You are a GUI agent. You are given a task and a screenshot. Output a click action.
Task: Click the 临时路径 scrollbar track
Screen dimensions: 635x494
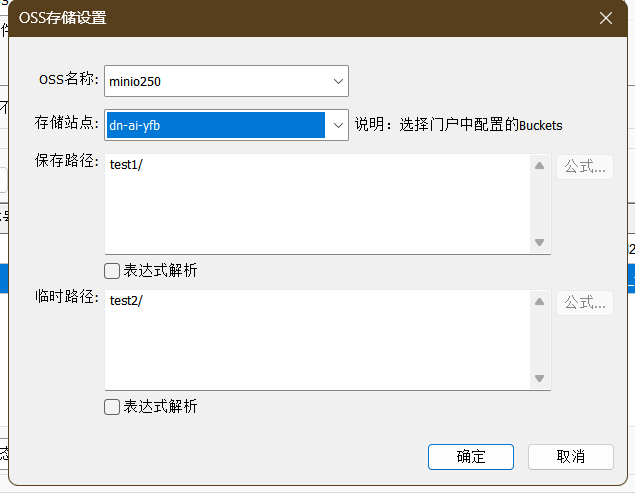(x=539, y=340)
